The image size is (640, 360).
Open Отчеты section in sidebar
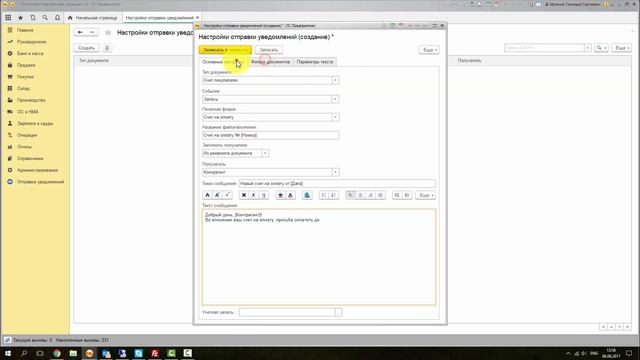point(24,147)
